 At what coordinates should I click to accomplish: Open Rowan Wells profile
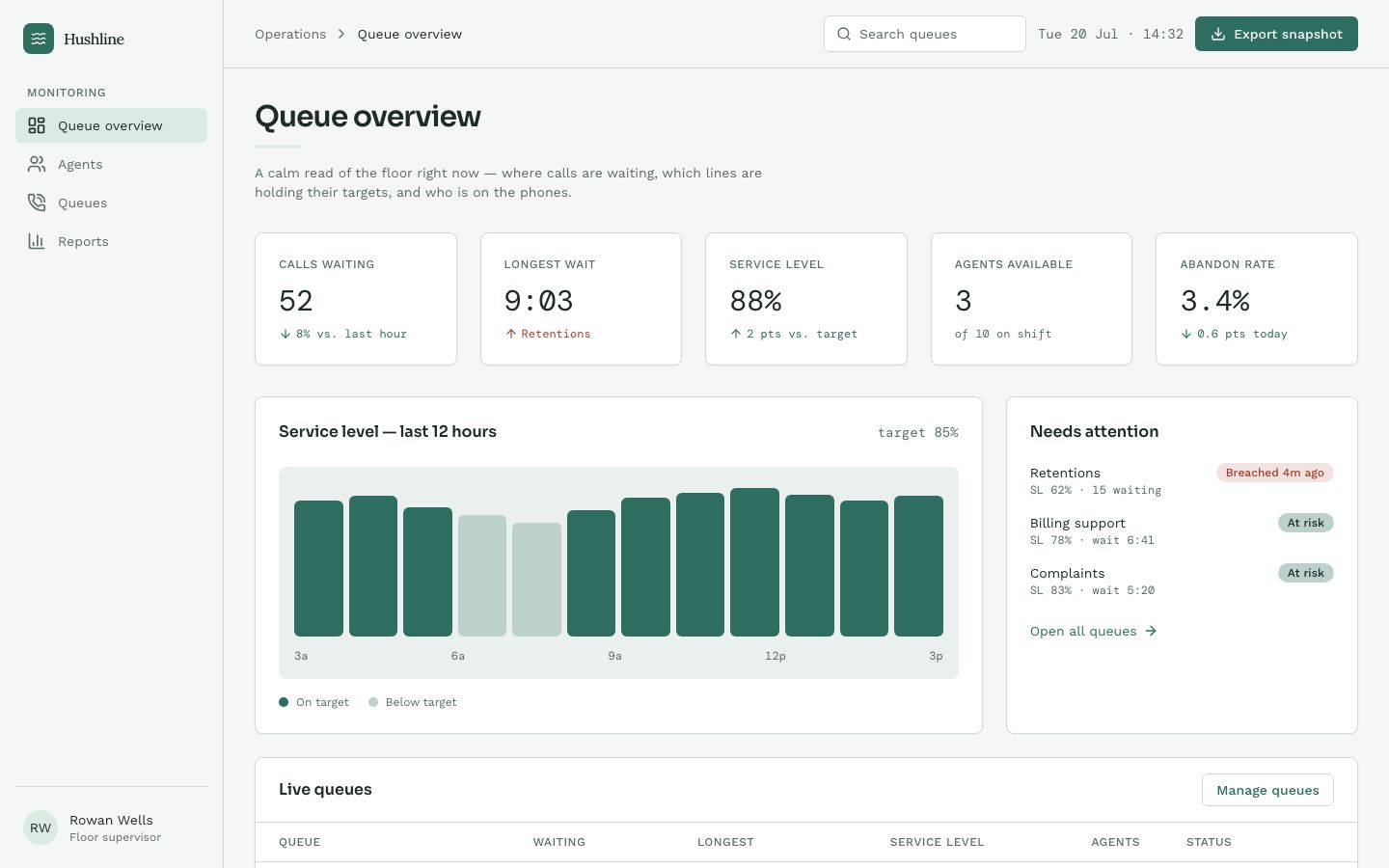coord(111,827)
